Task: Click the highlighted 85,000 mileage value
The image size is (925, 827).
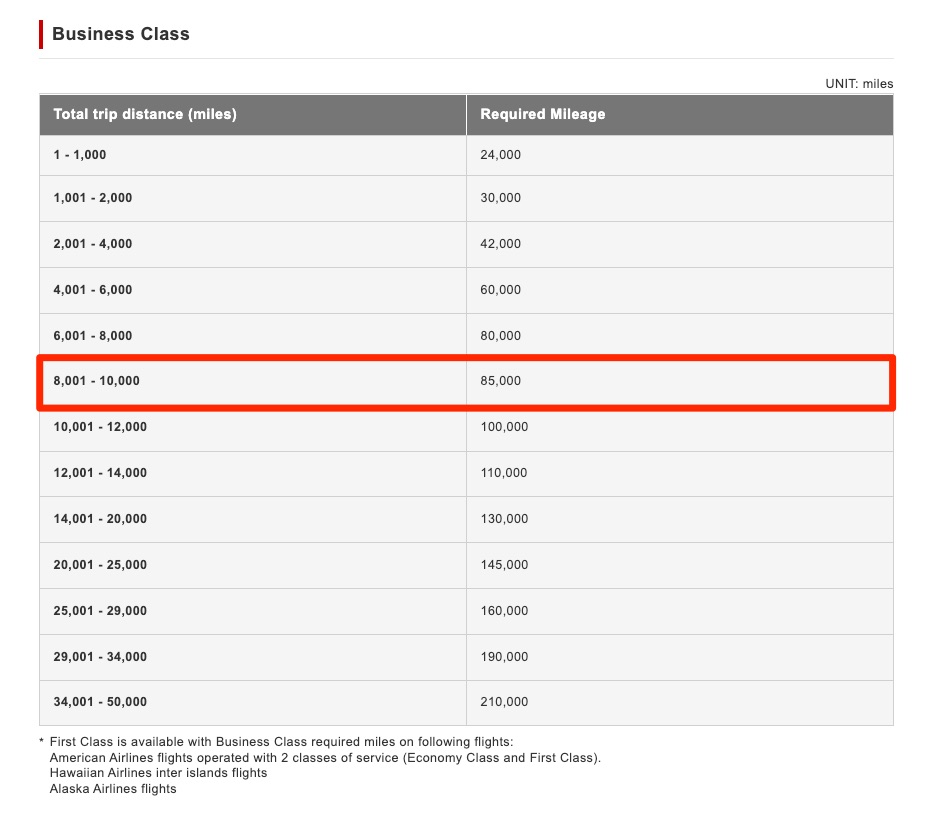Action: coord(500,381)
